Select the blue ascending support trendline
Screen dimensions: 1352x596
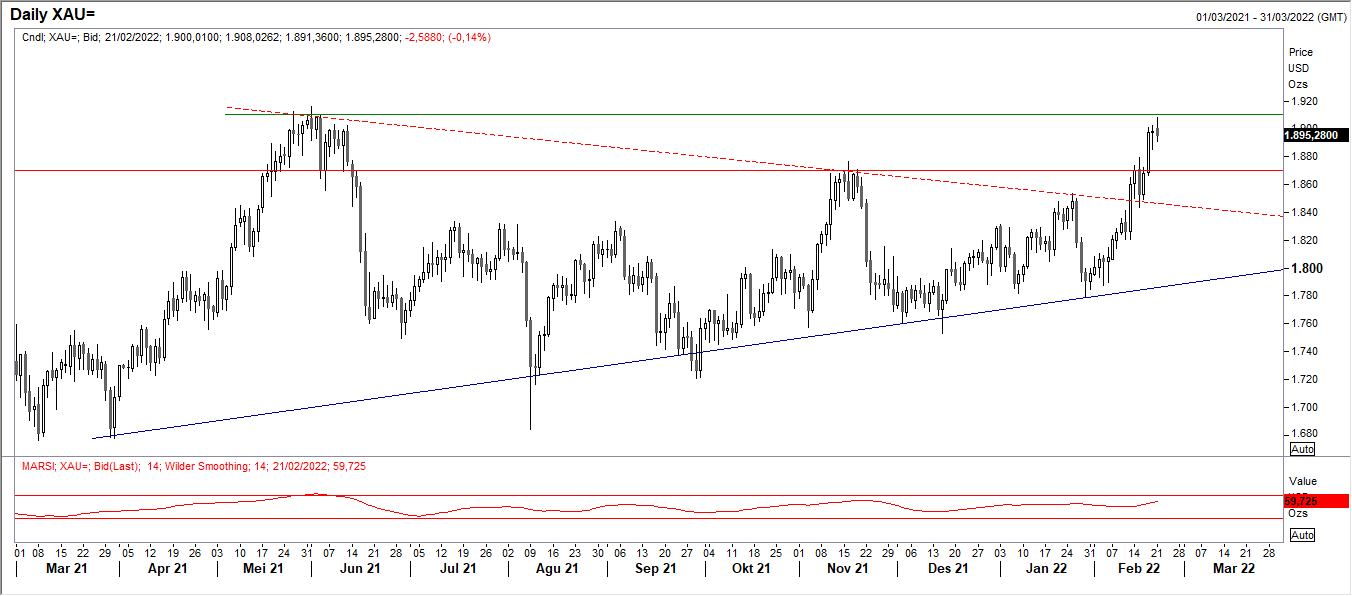[x=687, y=353]
